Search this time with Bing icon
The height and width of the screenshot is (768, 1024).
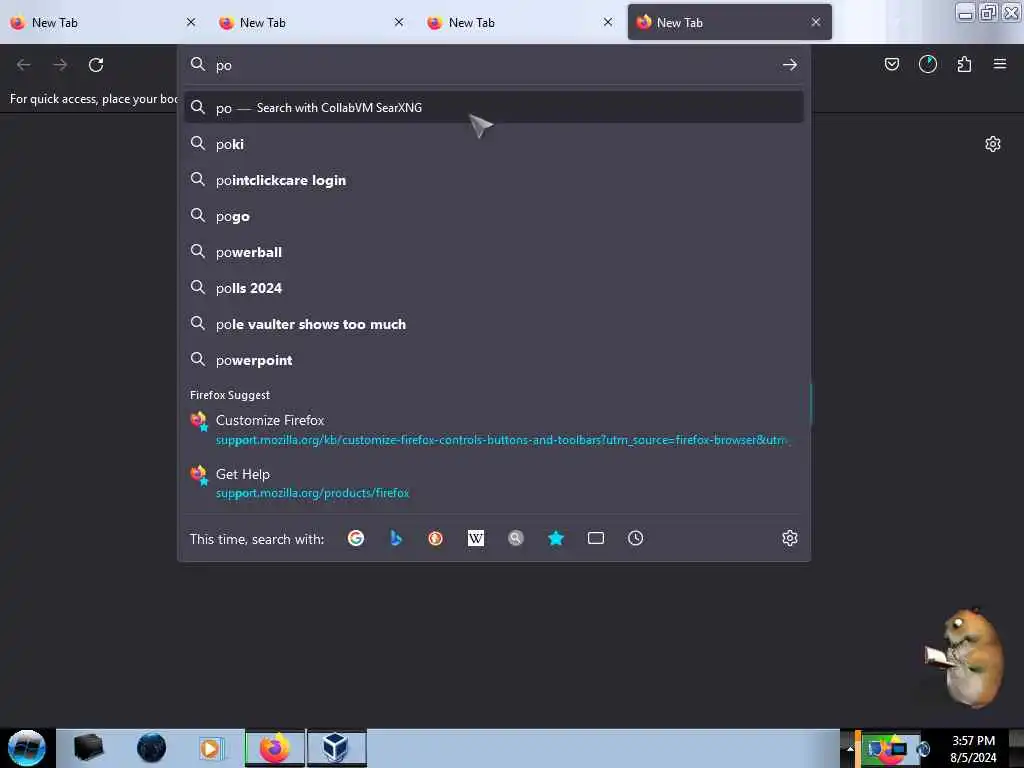click(x=396, y=538)
